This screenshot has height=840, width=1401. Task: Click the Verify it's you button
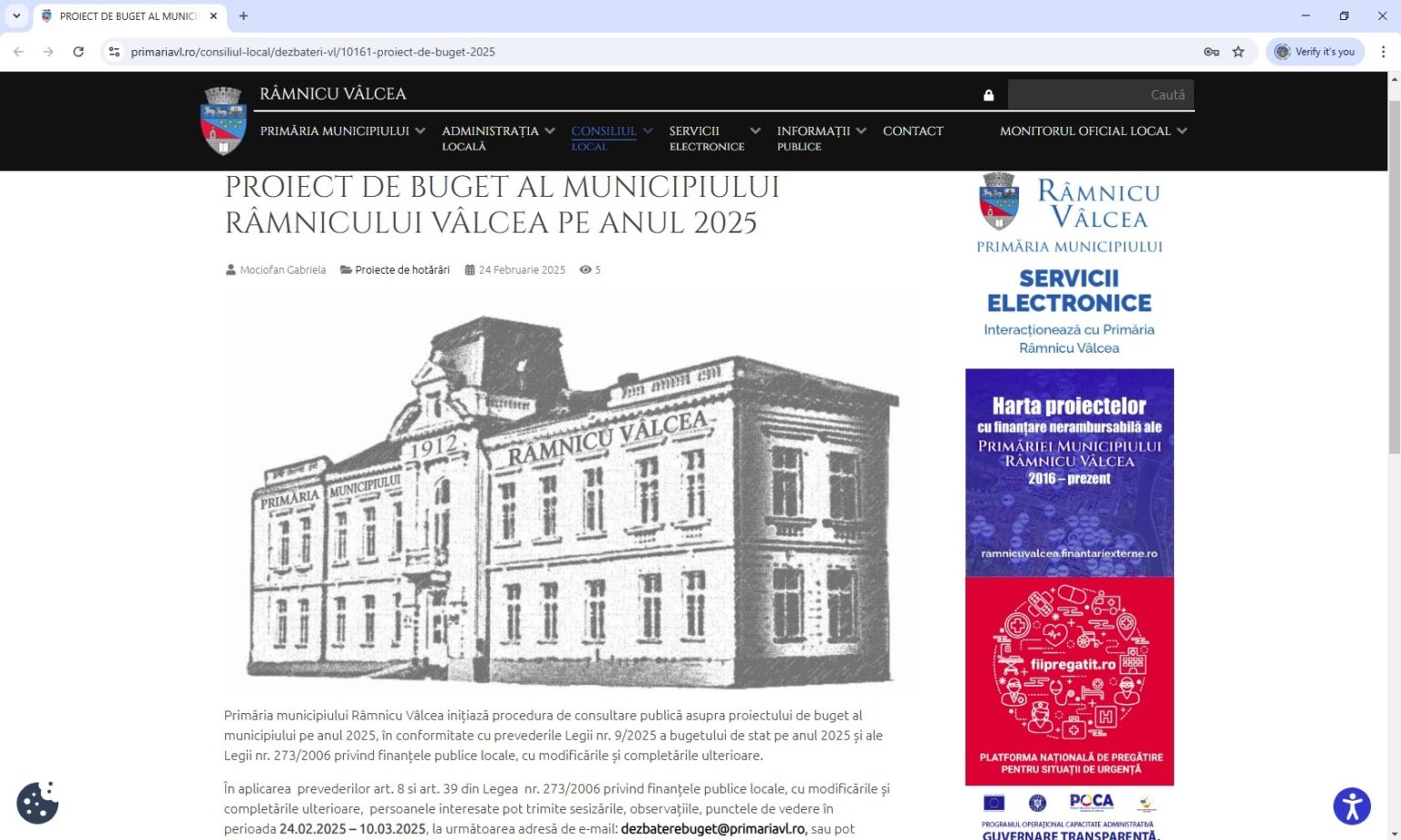pos(1314,52)
